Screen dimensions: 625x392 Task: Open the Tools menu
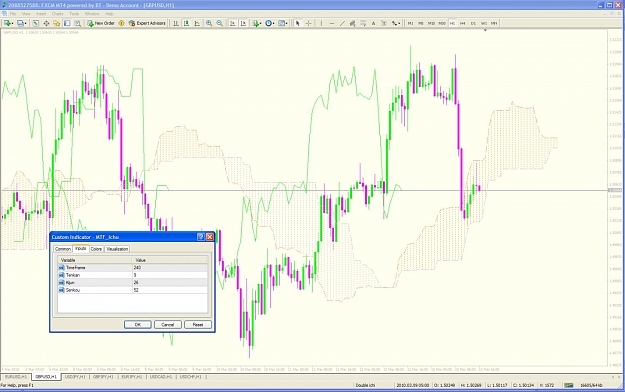[x=74, y=14]
